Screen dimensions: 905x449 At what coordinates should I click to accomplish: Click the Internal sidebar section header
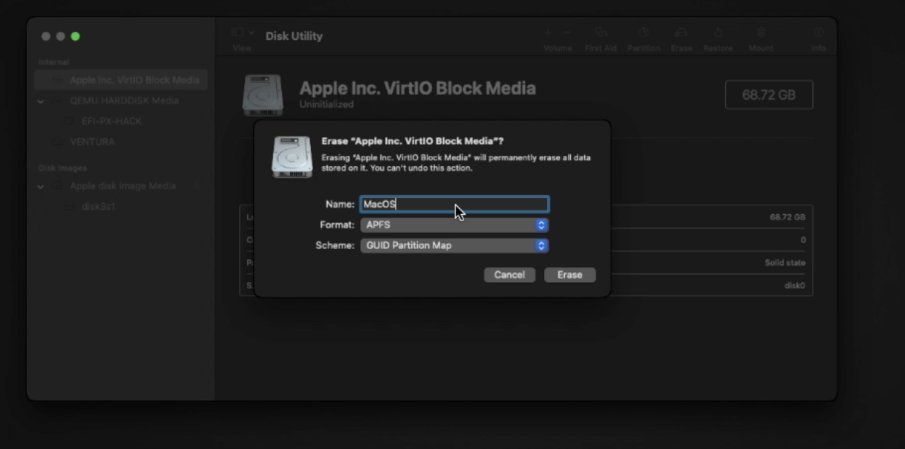54,62
